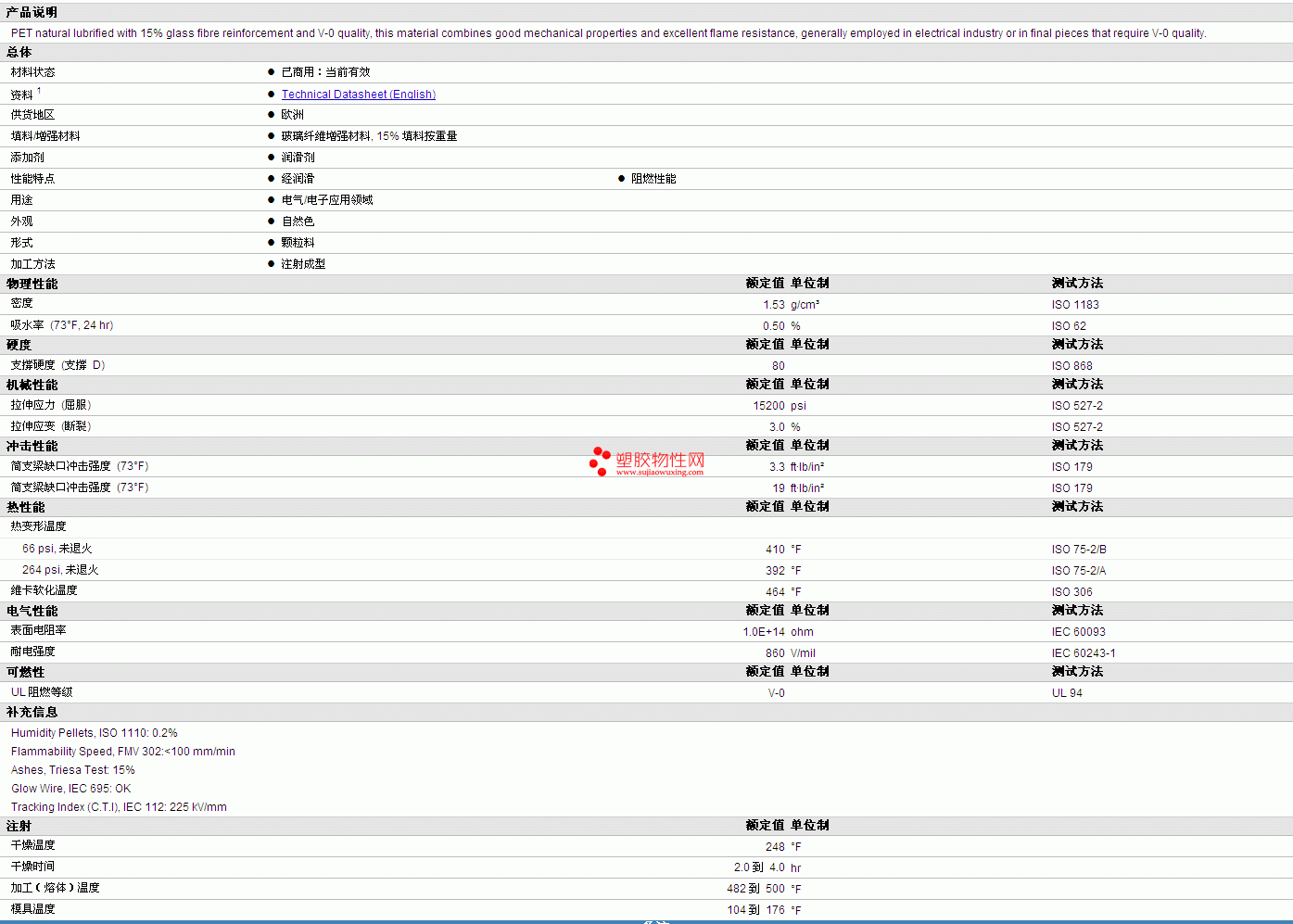The image size is (1293, 924).
Task: Click the 润滑剂 additive value
Action: tap(298, 158)
